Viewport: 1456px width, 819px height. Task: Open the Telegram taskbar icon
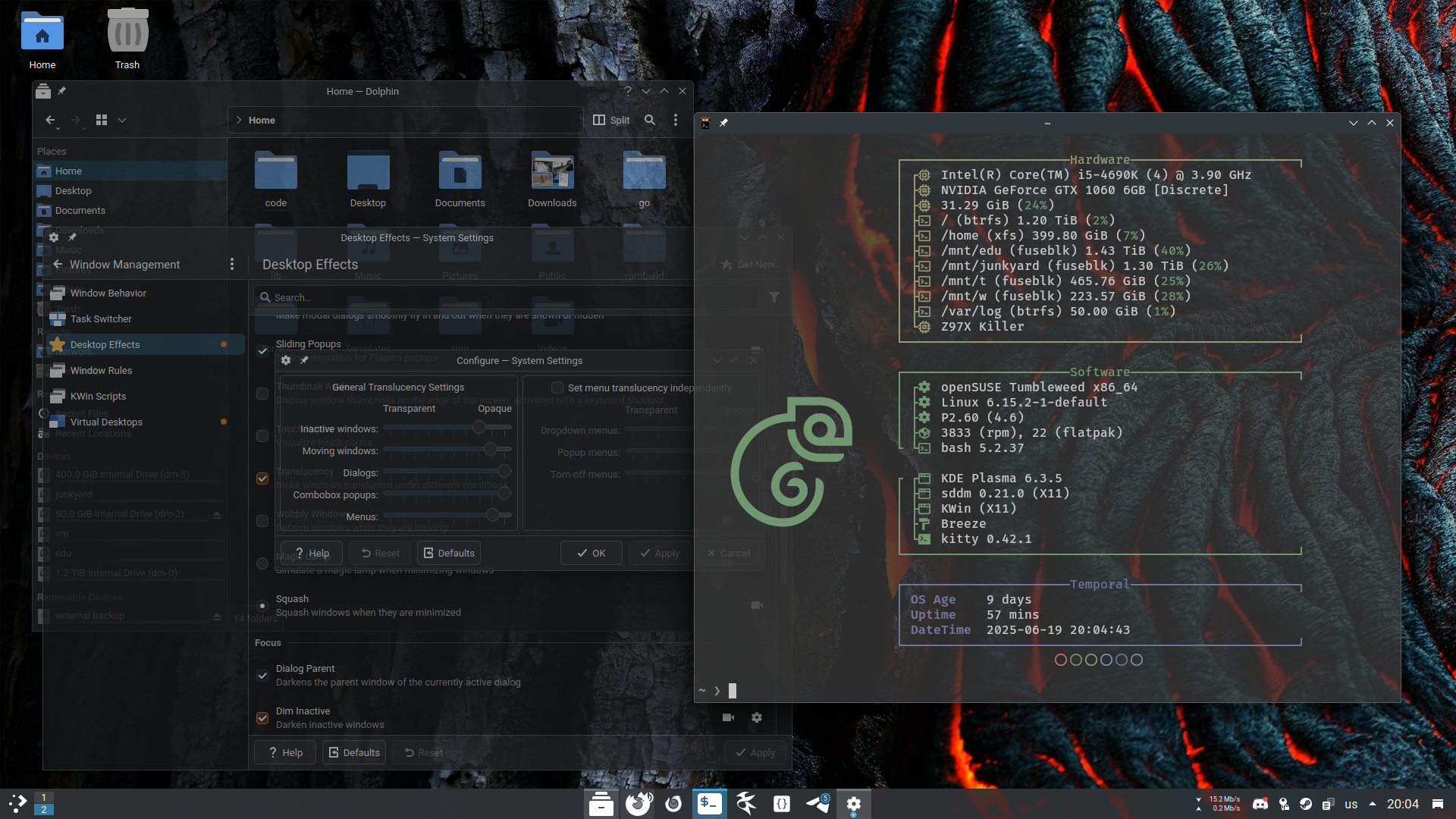coord(817,804)
